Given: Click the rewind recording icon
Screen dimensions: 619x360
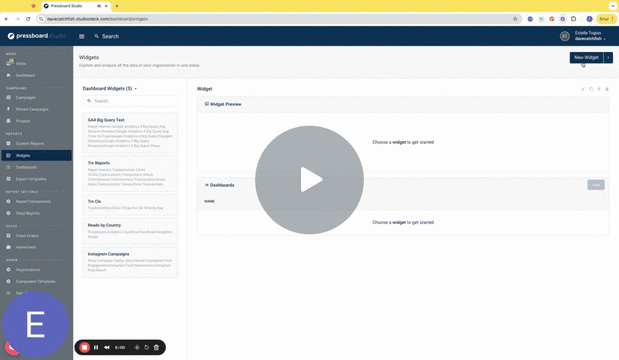Looking at the screenshot, I should [x=107, y=347].
